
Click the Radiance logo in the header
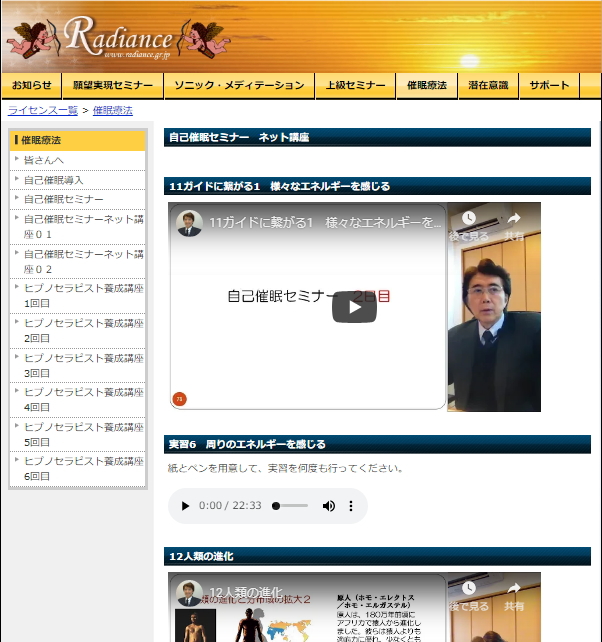pos(119,38)
